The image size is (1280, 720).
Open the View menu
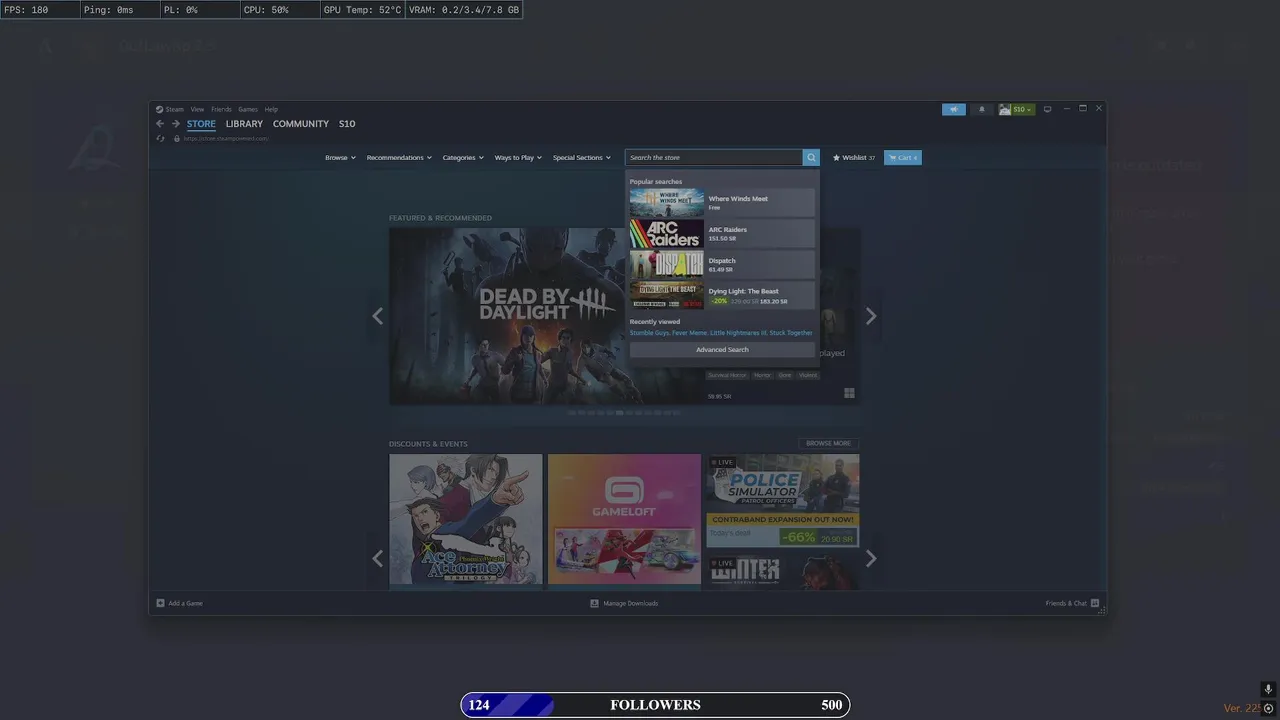click(197, 109)
